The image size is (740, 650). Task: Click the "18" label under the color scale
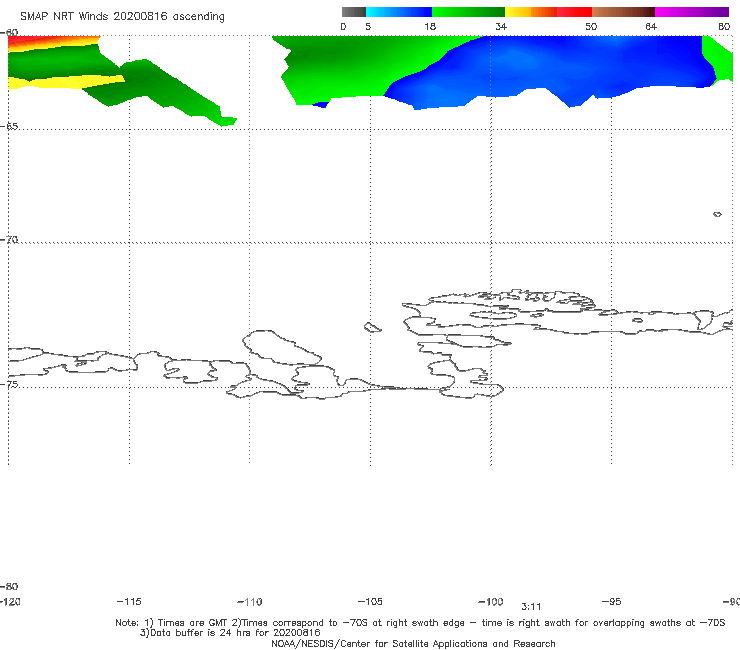pyautogui.click(x=430, y=27)
